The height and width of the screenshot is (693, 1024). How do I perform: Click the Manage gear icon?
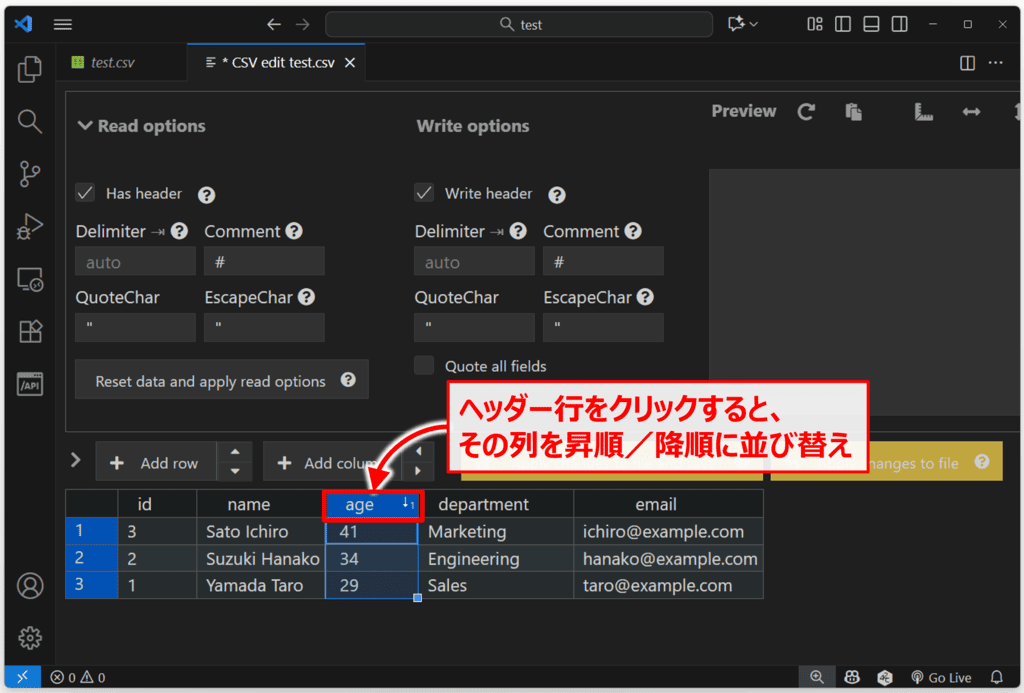pyautogui.click(x=30, y=637)
